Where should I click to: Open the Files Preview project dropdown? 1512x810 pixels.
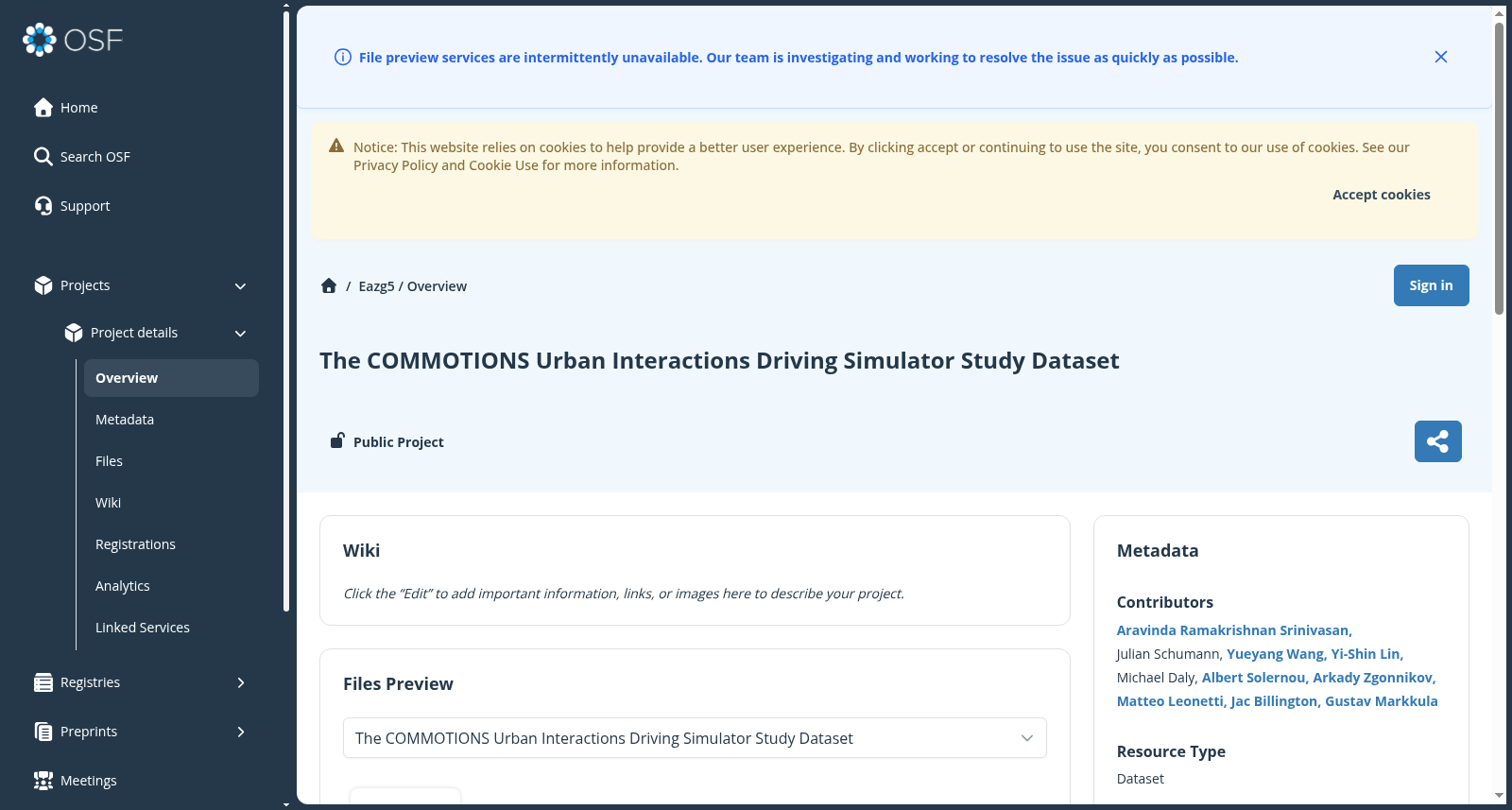click(x=695, y=738)
